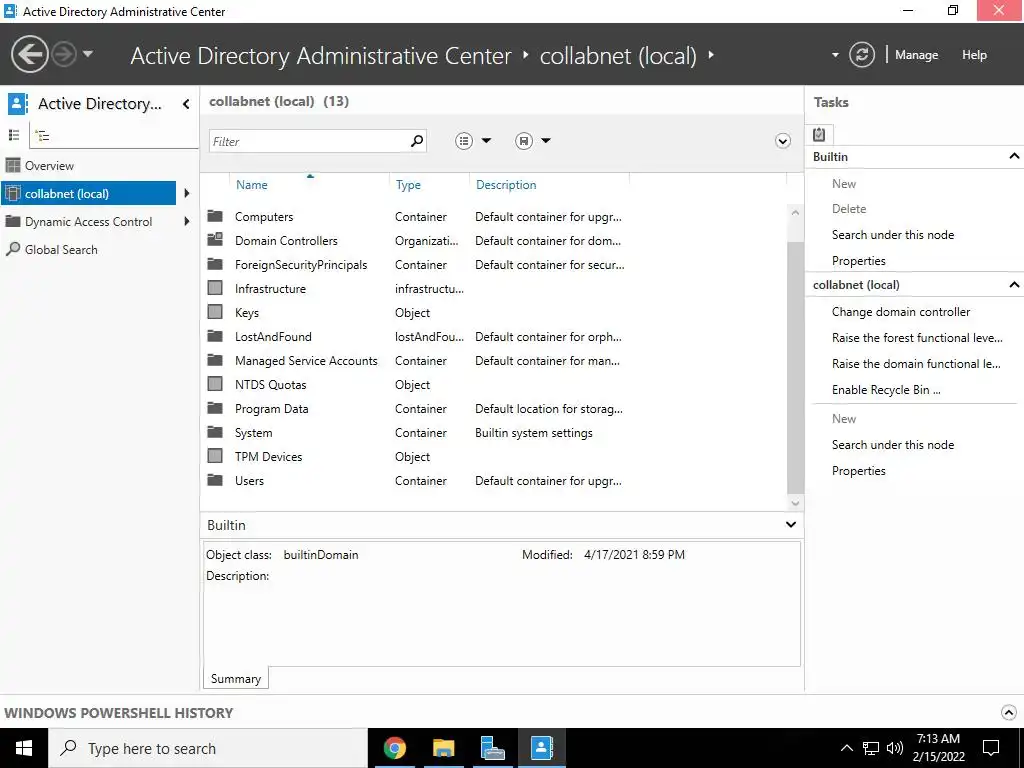Collapse the Active Directory navigation pane
Screen dimensions: 1024x768
click(x=186, y=104)
